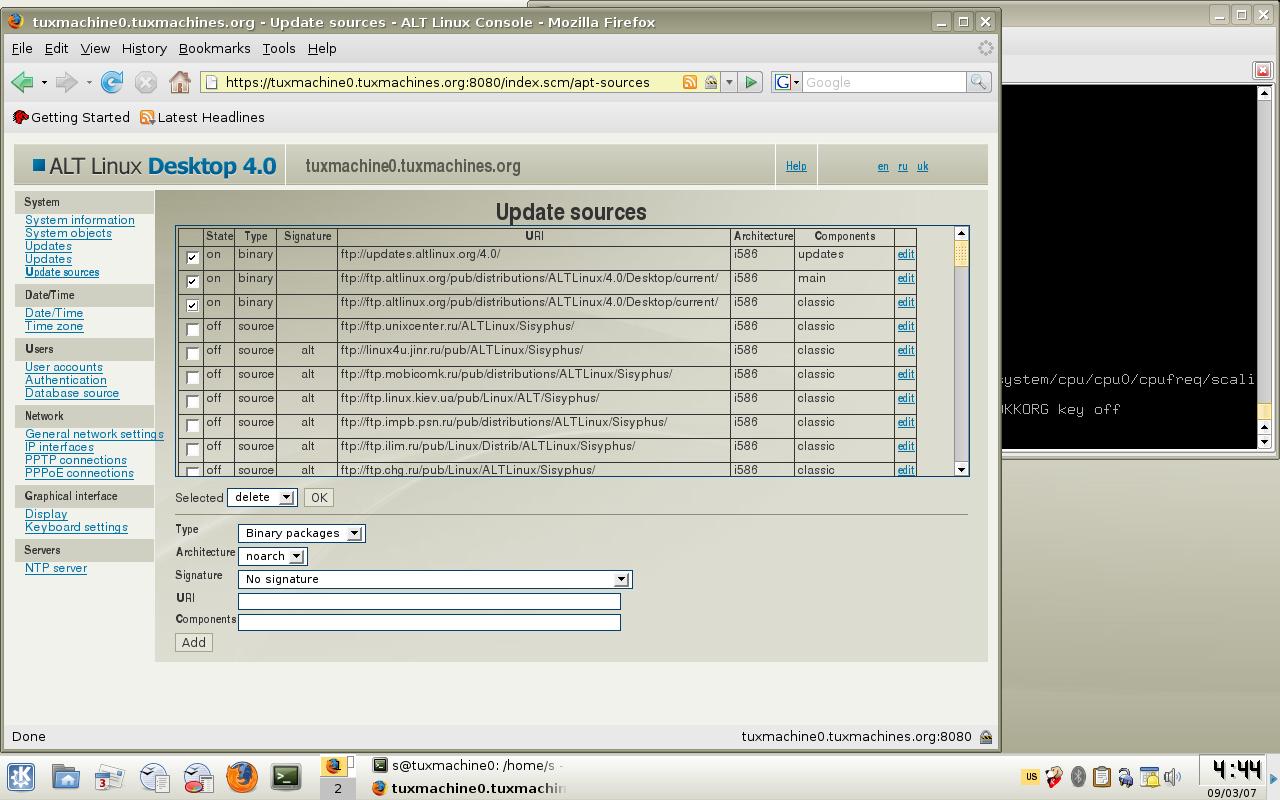1280x800 pixels.
Task: Launch the chart office app from the panel
Action: (198, 777)
